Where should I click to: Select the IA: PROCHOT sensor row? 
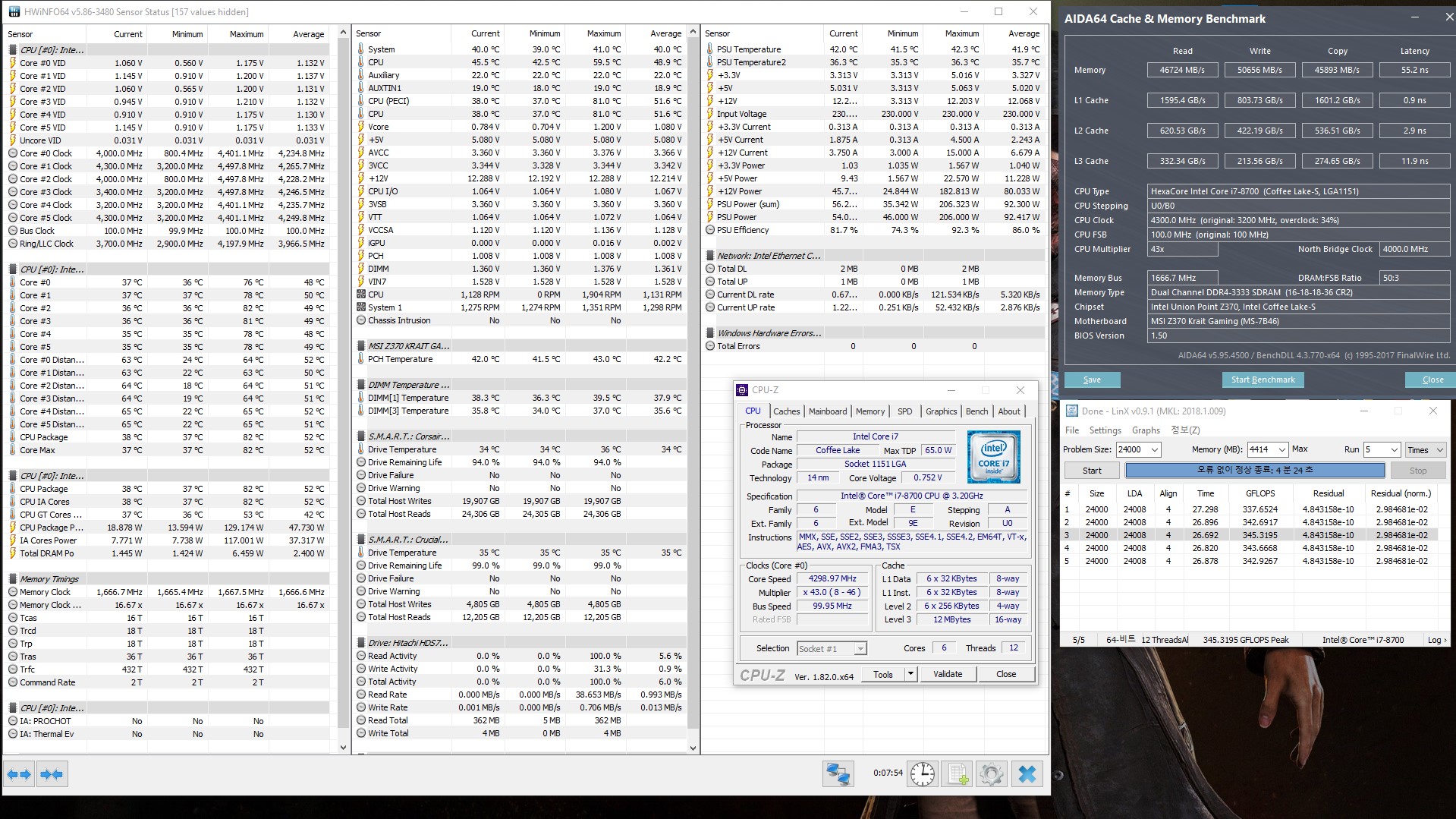pos(167,721)
